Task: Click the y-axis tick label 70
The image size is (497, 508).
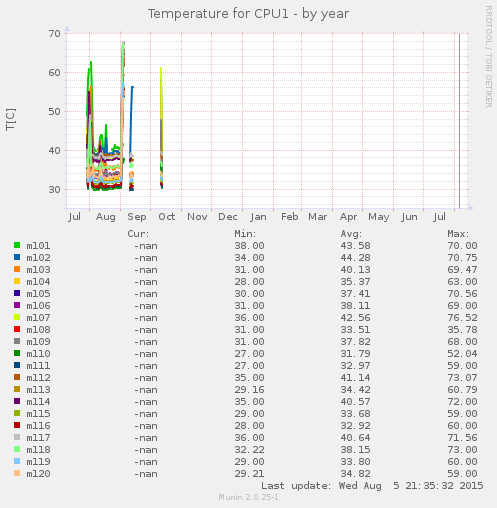Action: point(54,34)
